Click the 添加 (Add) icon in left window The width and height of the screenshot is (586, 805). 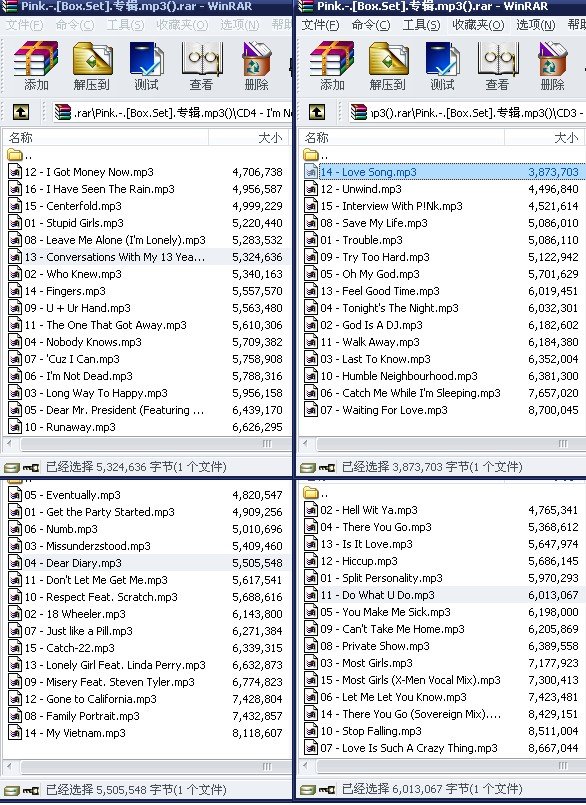coord(35,66)
